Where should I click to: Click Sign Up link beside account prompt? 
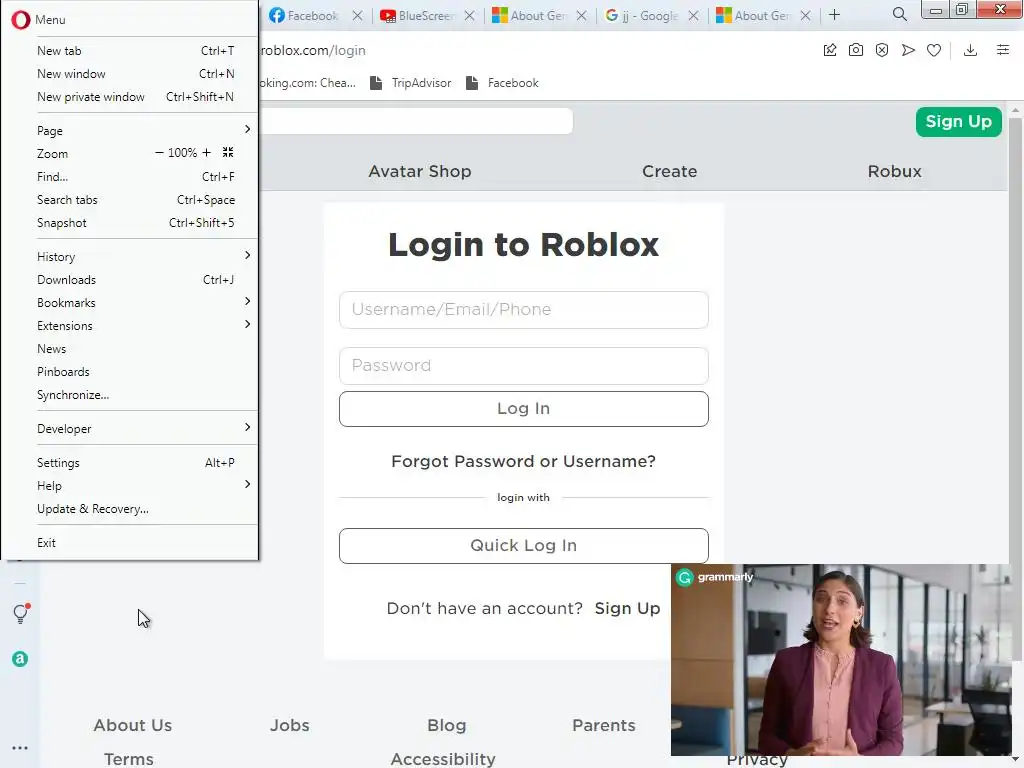pos(627,608)
